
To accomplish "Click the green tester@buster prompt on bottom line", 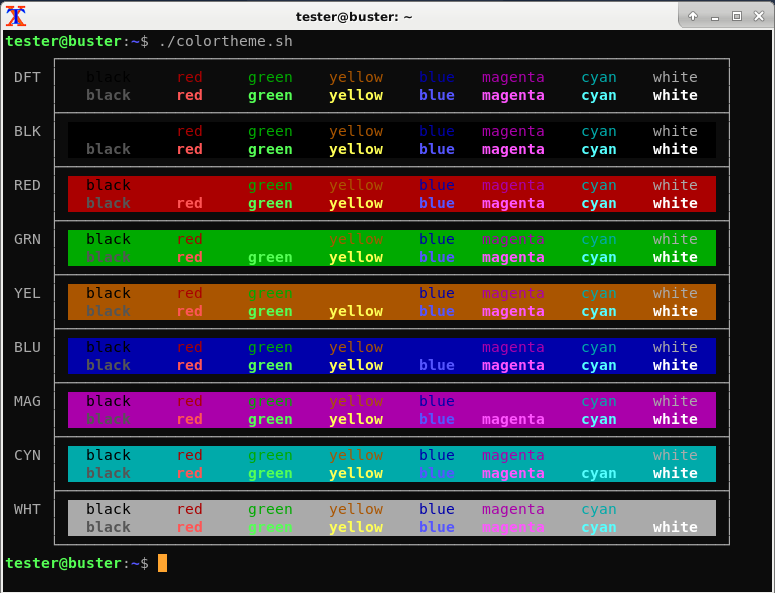I will click(62, 563).
